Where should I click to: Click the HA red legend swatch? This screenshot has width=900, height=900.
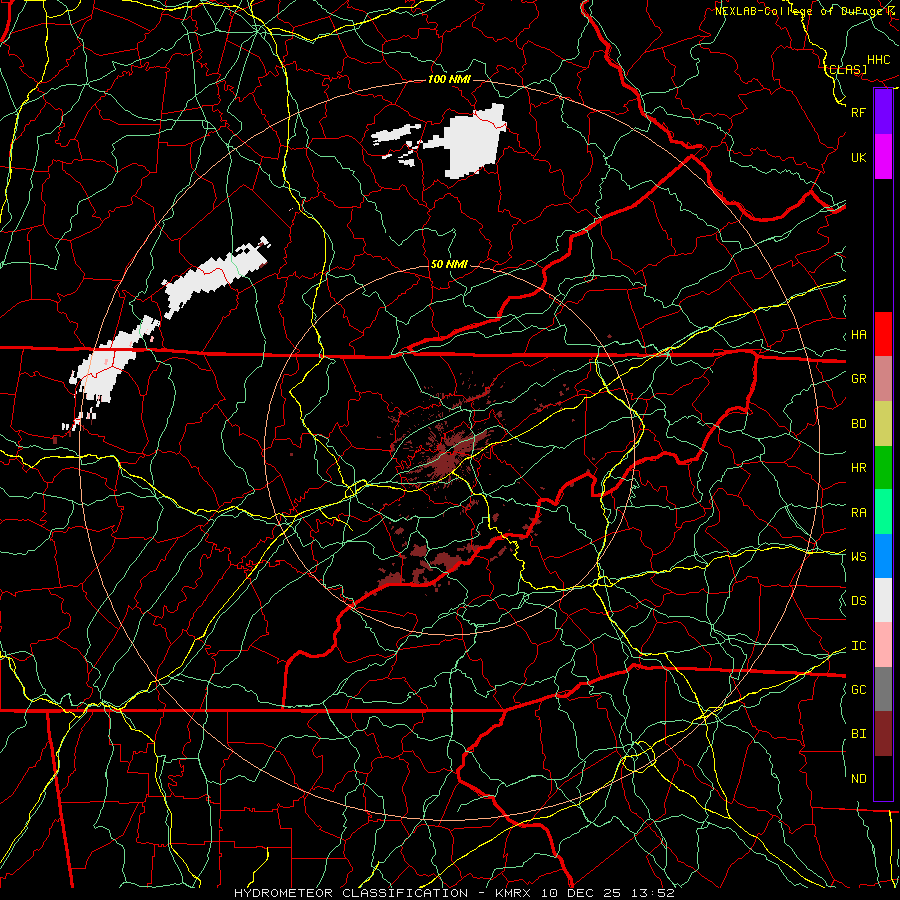[x=883, y=334]
